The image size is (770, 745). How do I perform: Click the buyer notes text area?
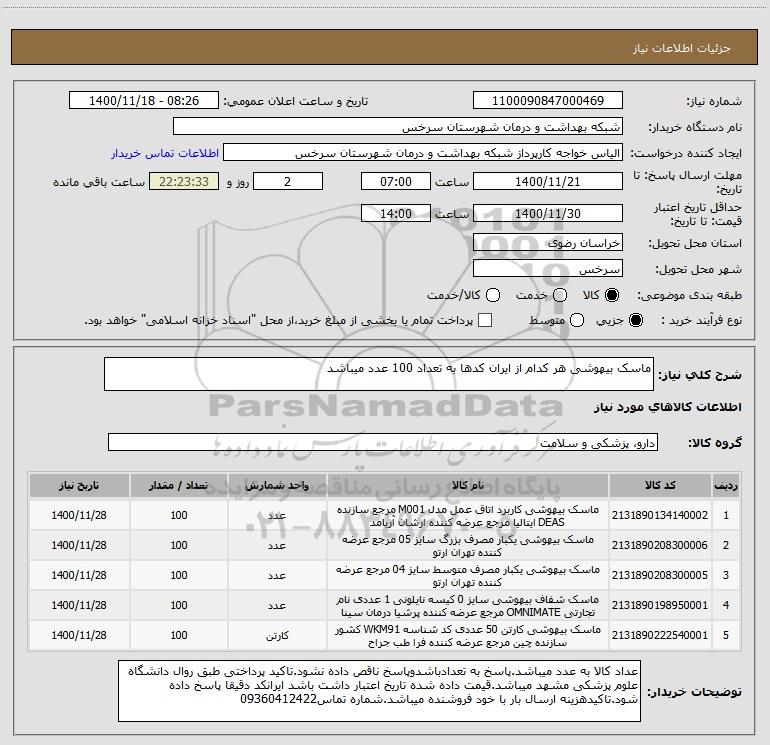[380, 691]
